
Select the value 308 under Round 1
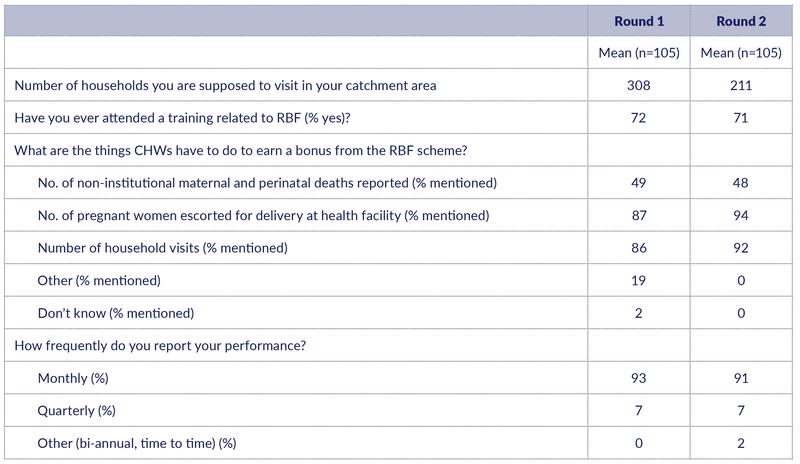click(639, 85)
